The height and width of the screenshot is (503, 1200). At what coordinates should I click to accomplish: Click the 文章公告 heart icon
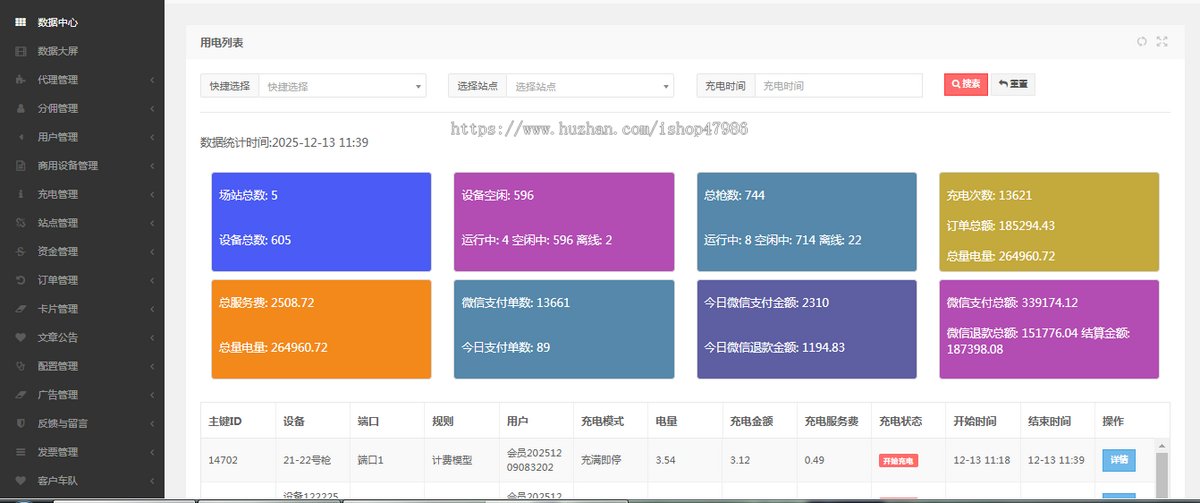click(x=21, y=337)
